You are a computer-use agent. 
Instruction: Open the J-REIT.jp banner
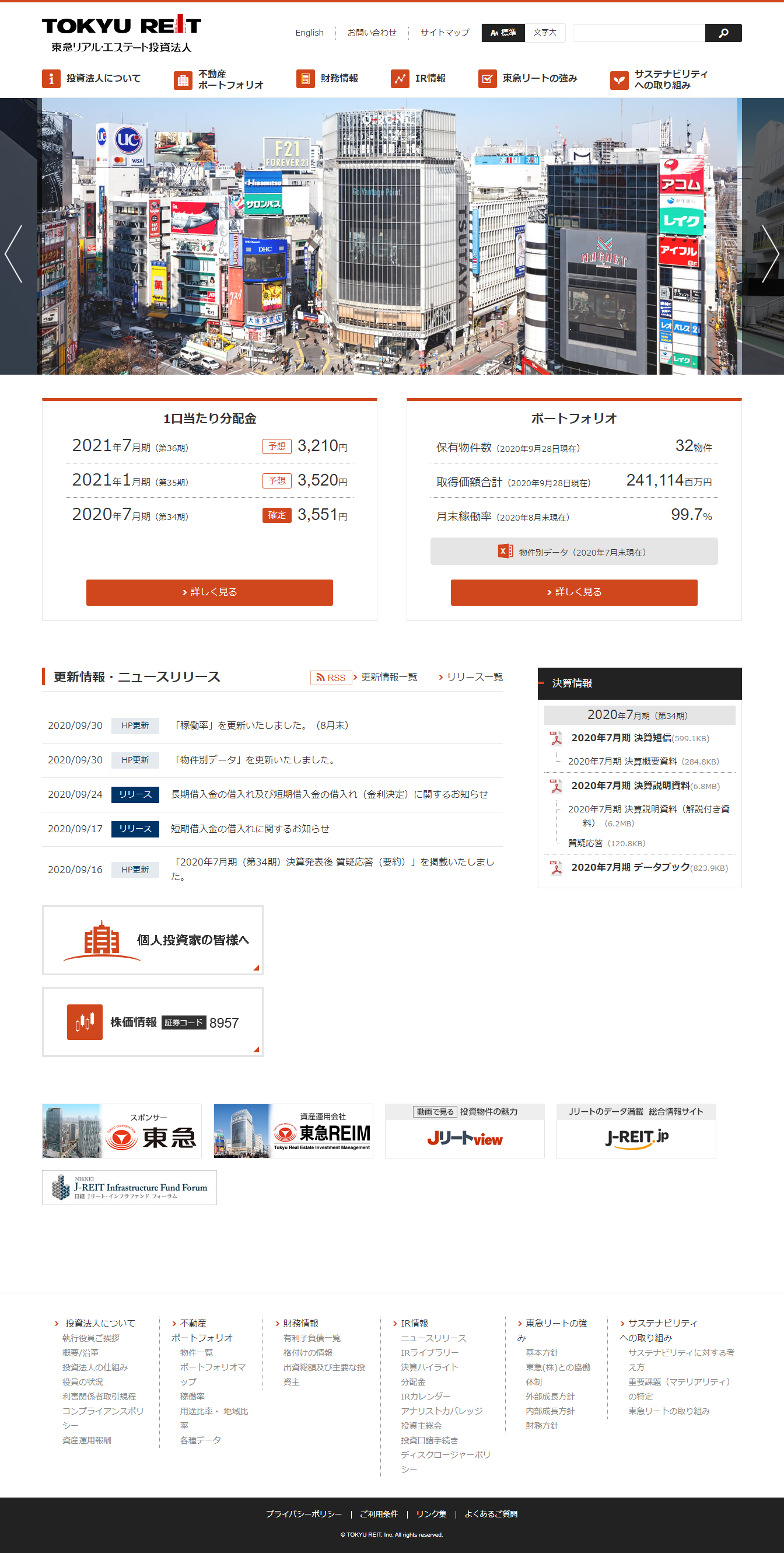tap(636, 1131)
